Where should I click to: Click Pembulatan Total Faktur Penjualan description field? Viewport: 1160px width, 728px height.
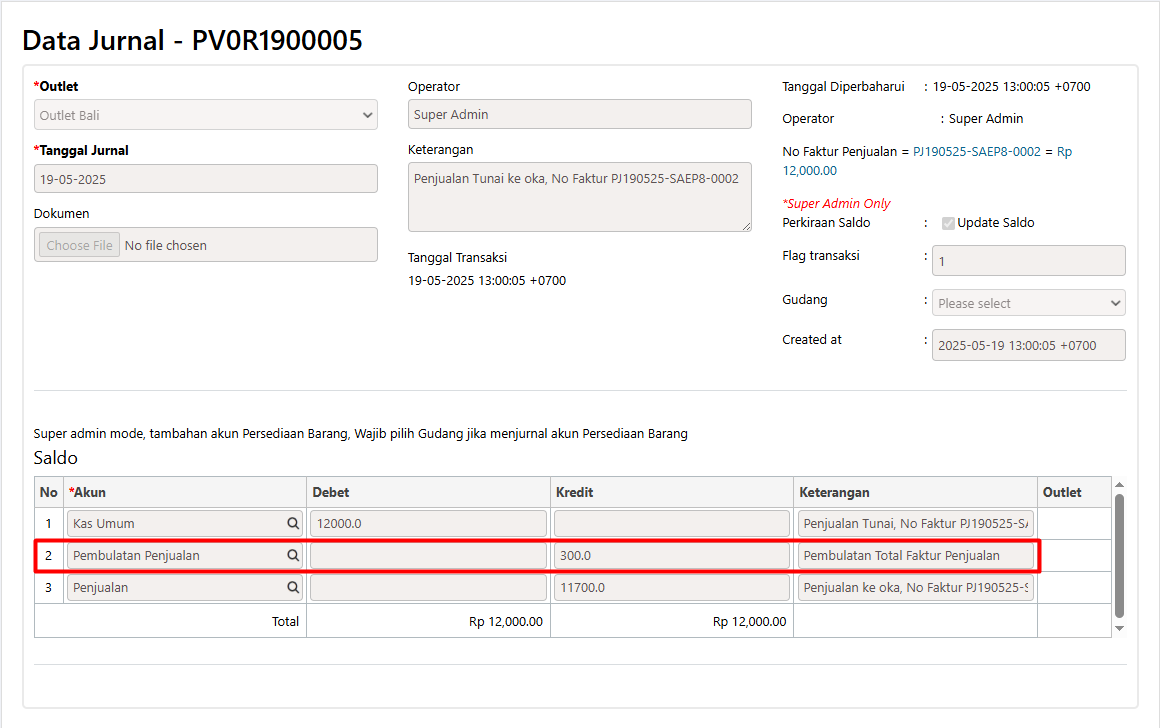(x=915, y=555)
